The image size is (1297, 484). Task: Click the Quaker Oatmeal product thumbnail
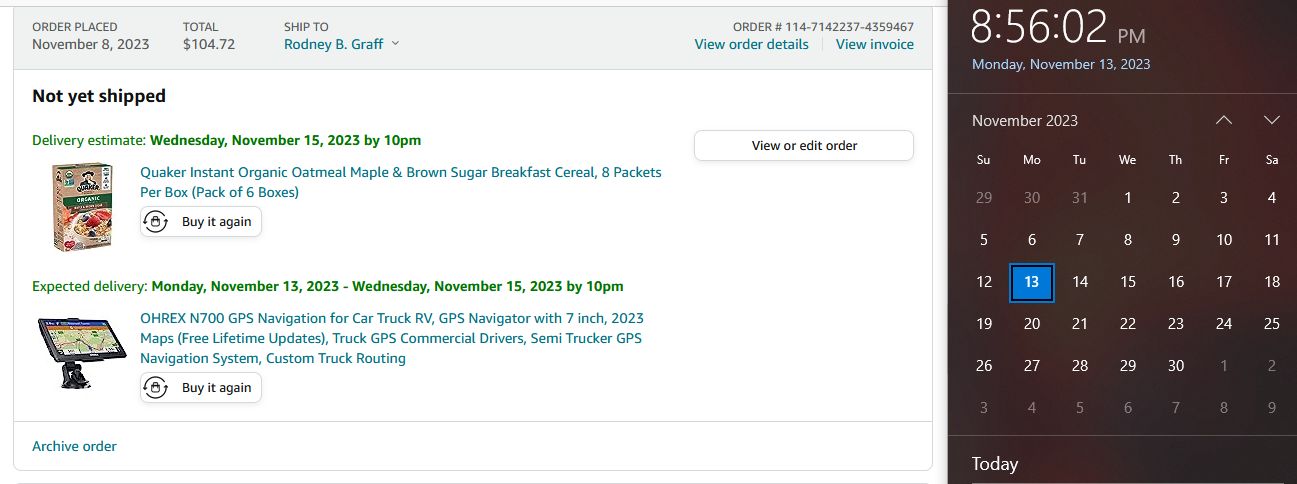click(82, 206)
